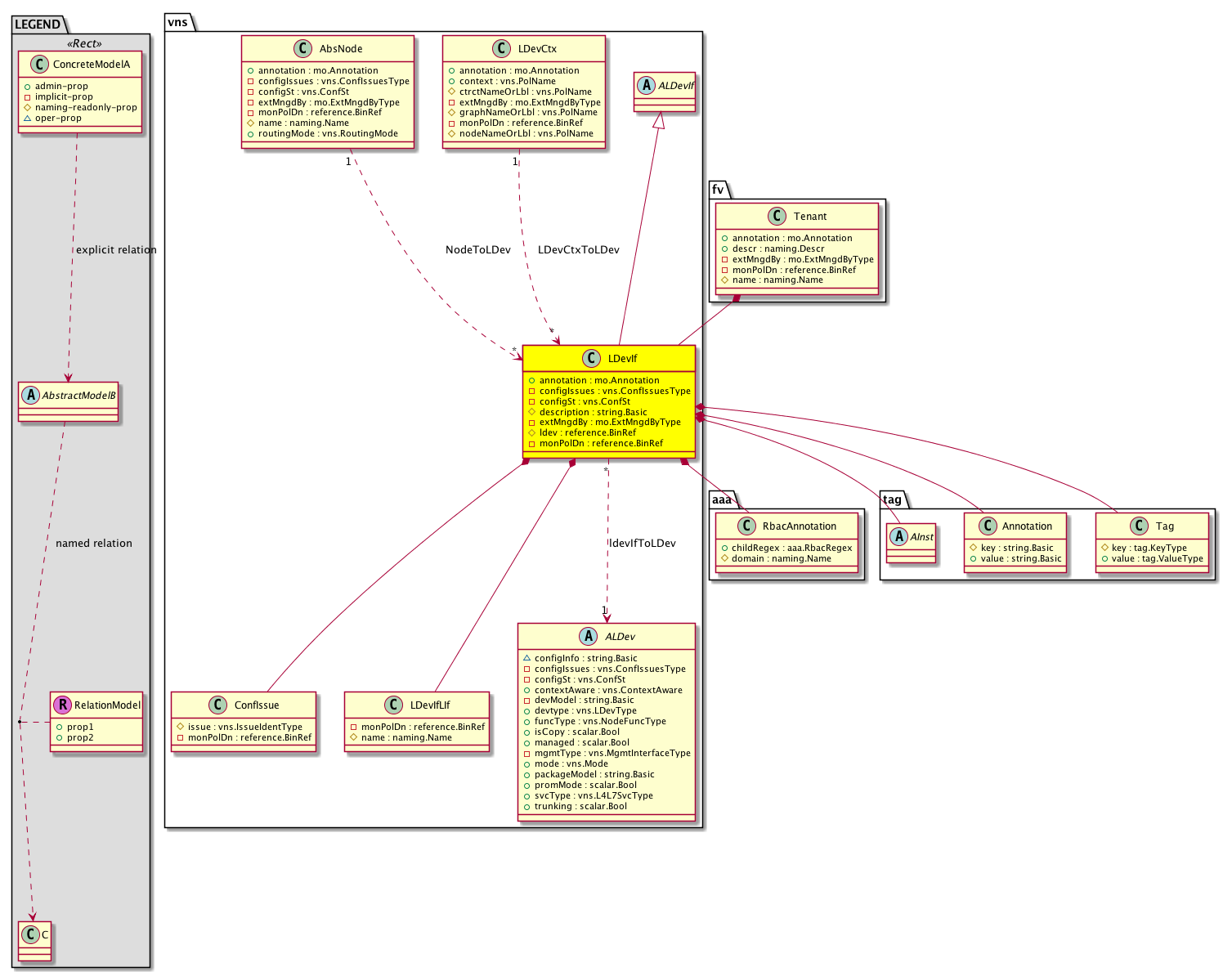The image size is (1232, 976).
Task: Select the vns package tab label
Action: [x=177, y=22]
